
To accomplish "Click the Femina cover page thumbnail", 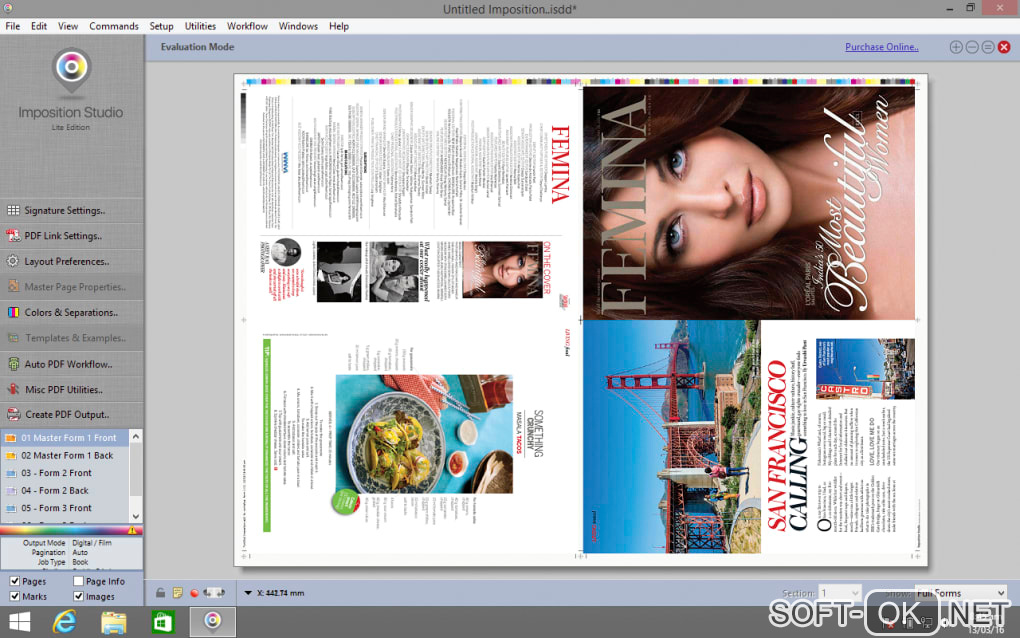I will click(x=749, y=203).
